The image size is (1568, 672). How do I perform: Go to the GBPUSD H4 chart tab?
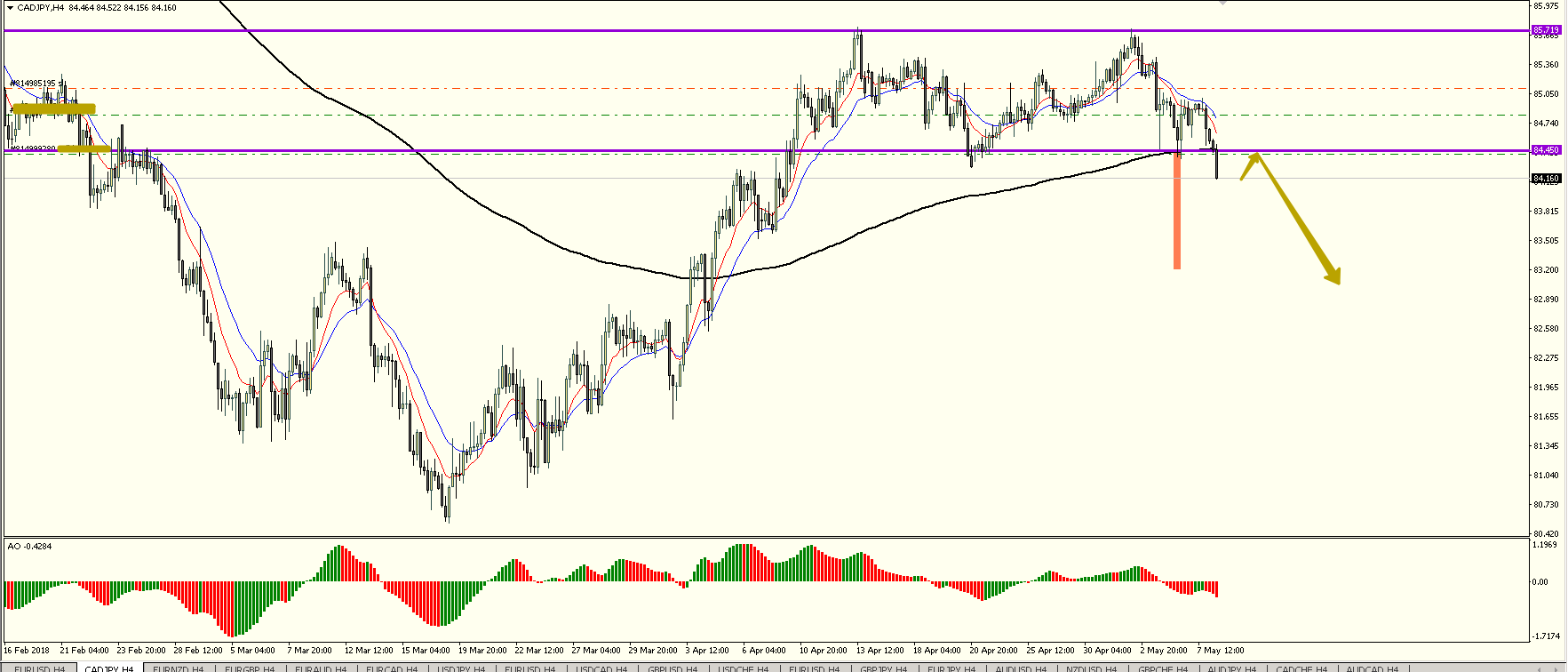(x=673, y=668)
